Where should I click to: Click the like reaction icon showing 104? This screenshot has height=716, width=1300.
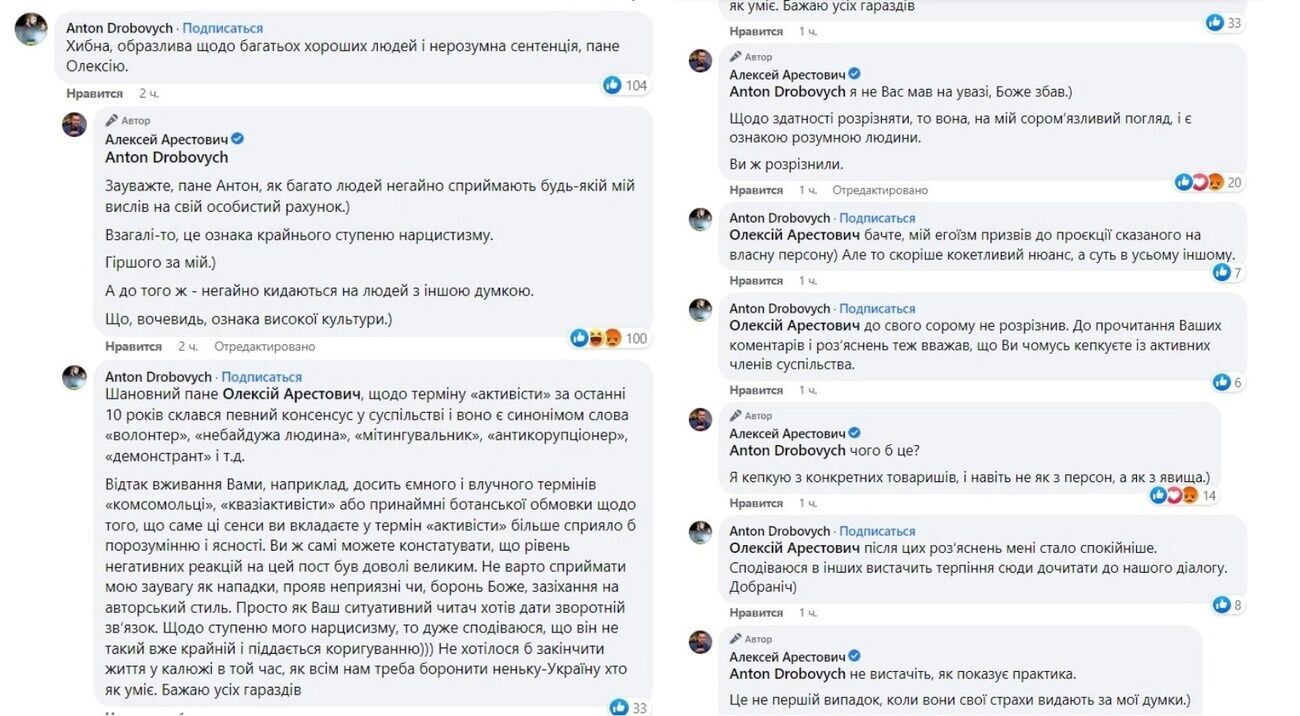click(613, 86)
